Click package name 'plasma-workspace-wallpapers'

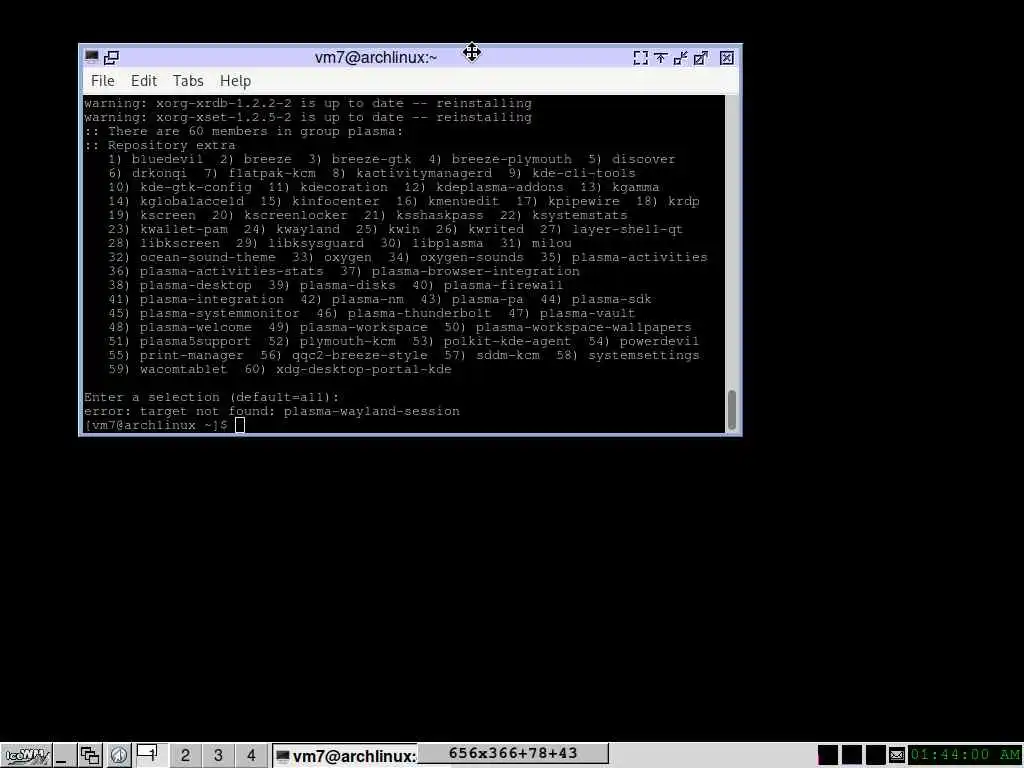583,327
